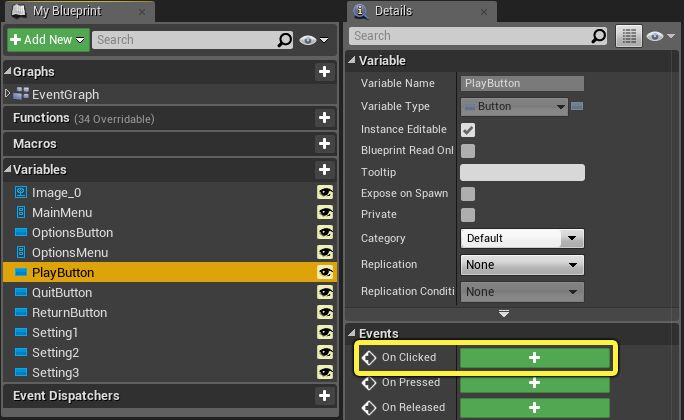Open the Replication Condition dropdown
Screen dimensions: 684x420
coord(522,292)
